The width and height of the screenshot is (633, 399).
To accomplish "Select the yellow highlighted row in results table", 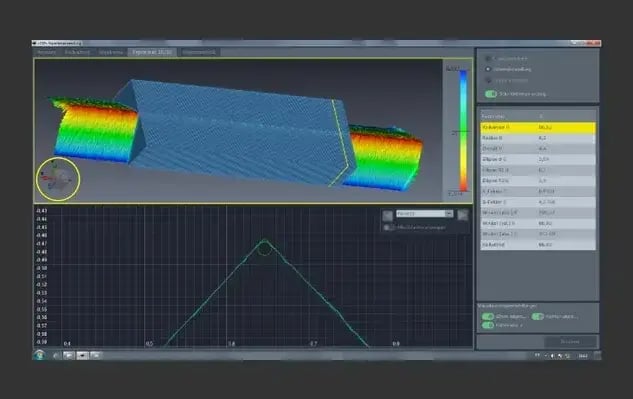I will (537, 127).
